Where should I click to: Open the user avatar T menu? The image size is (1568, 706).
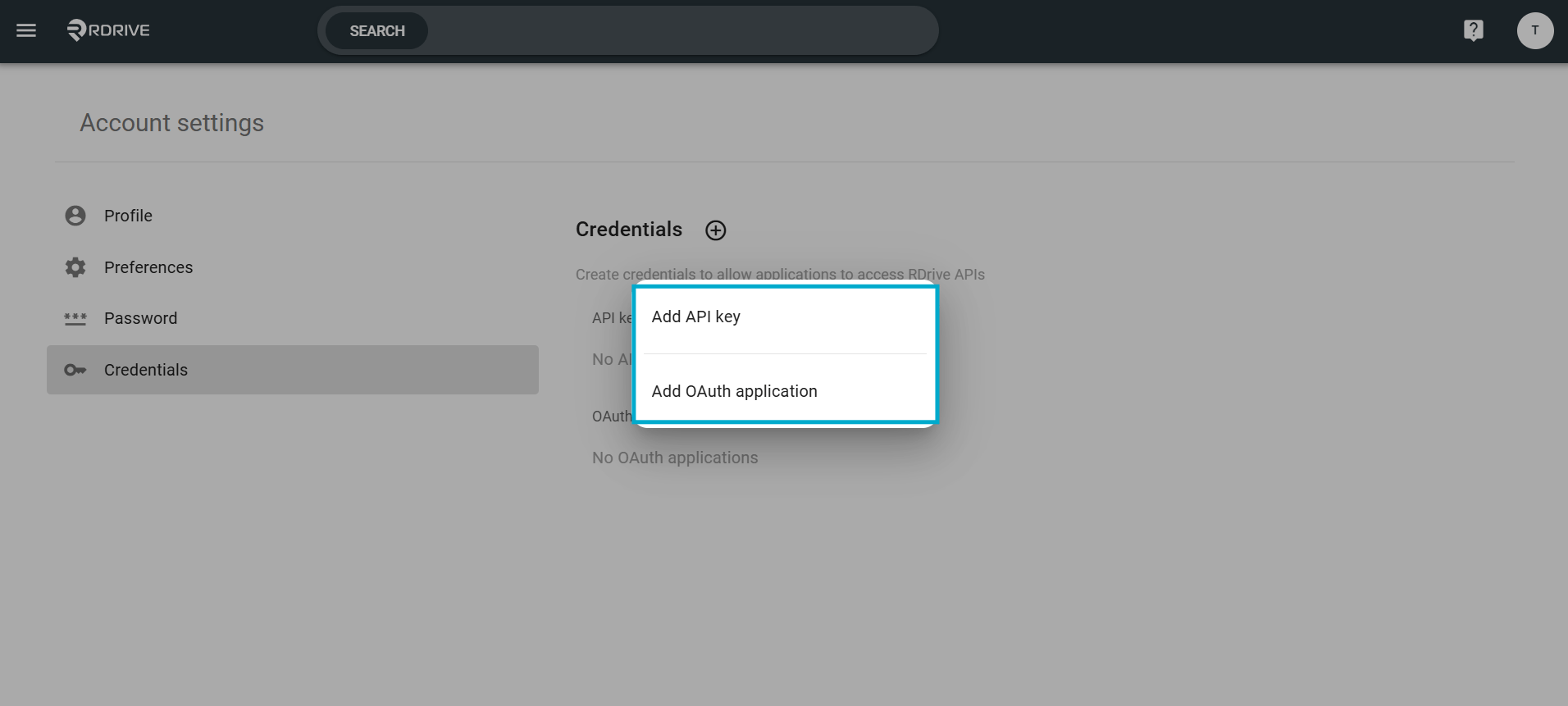1534,31
